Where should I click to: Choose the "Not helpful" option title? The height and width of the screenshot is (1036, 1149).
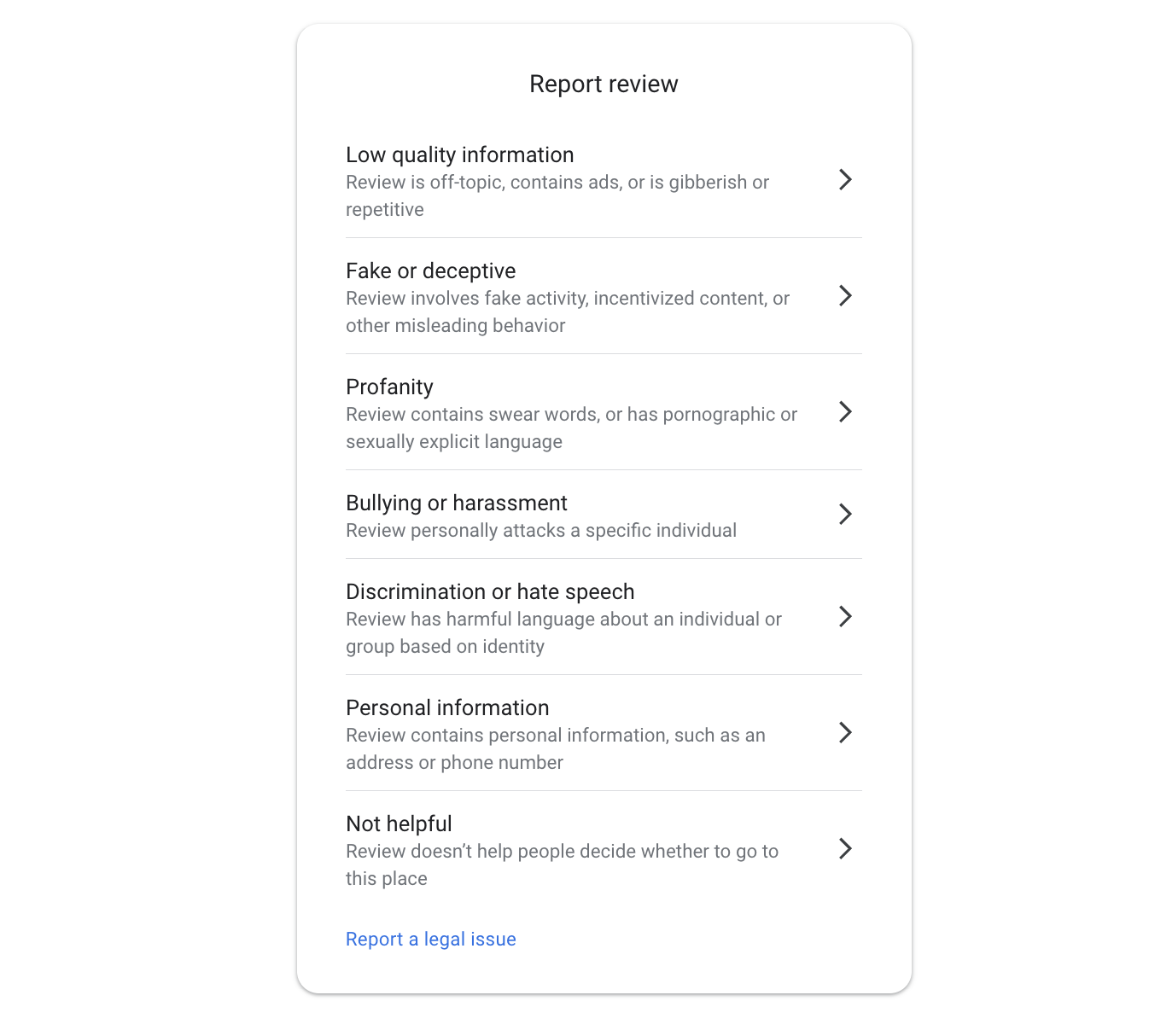pyautogui.click(x=399, y=824)
